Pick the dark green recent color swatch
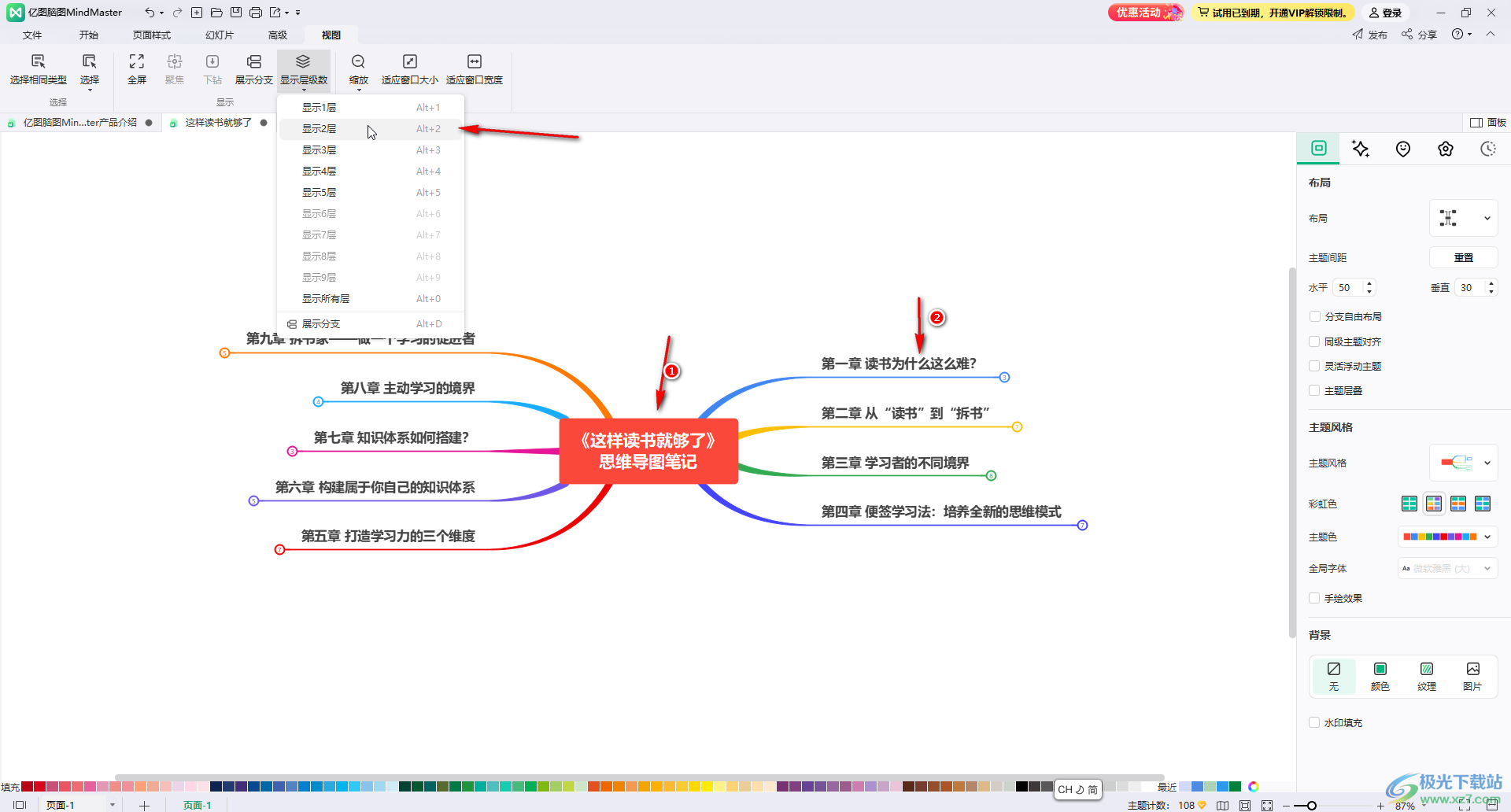Image resolution: width=1511 pixels, height=812 pixels. click(x=1235, y=786)
